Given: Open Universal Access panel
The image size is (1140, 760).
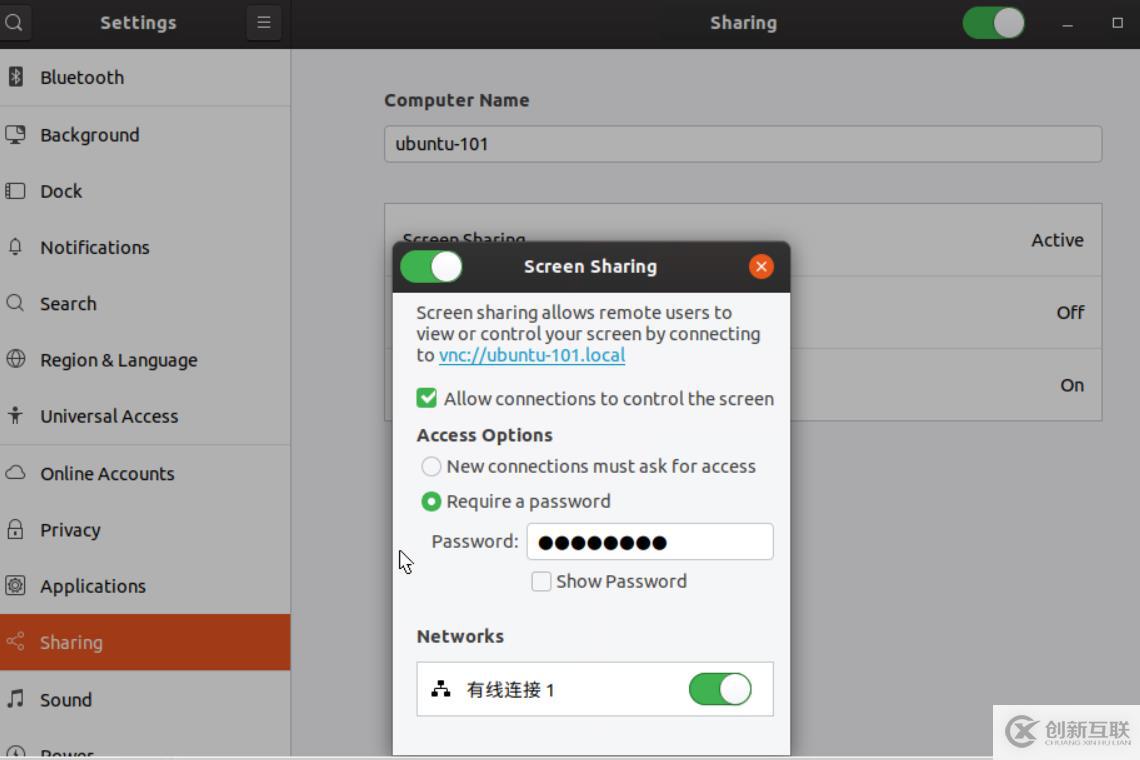Looking at the screenshot, I should point(145,416).
